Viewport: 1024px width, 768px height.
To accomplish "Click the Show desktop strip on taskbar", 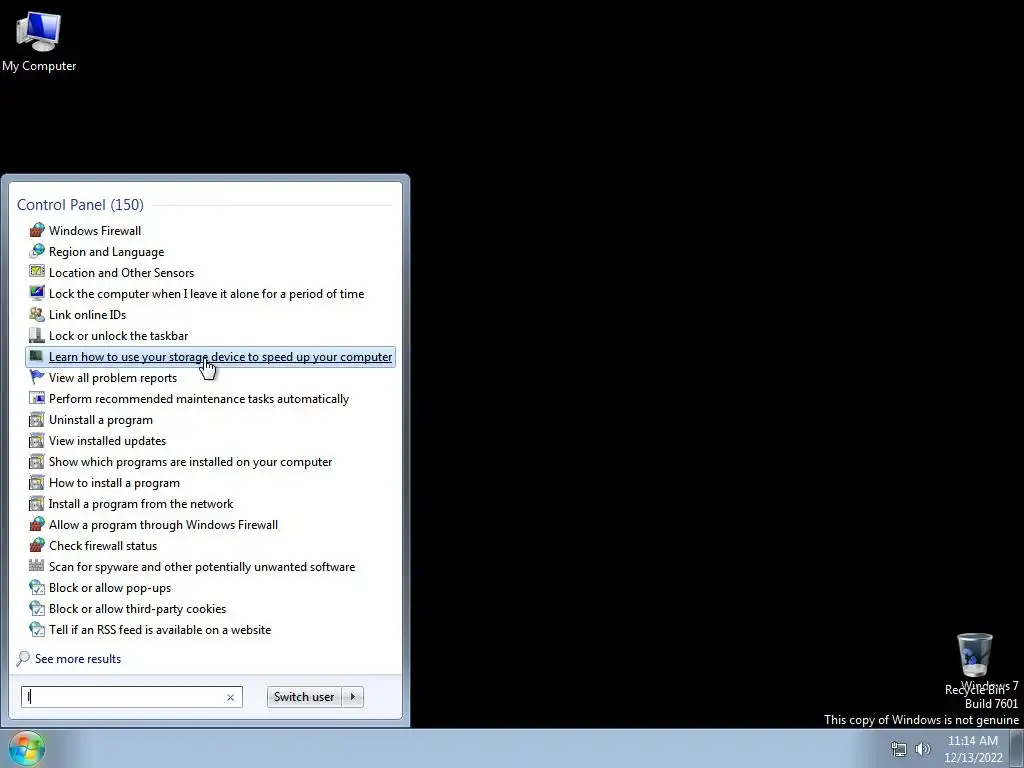I will 1017,748.
